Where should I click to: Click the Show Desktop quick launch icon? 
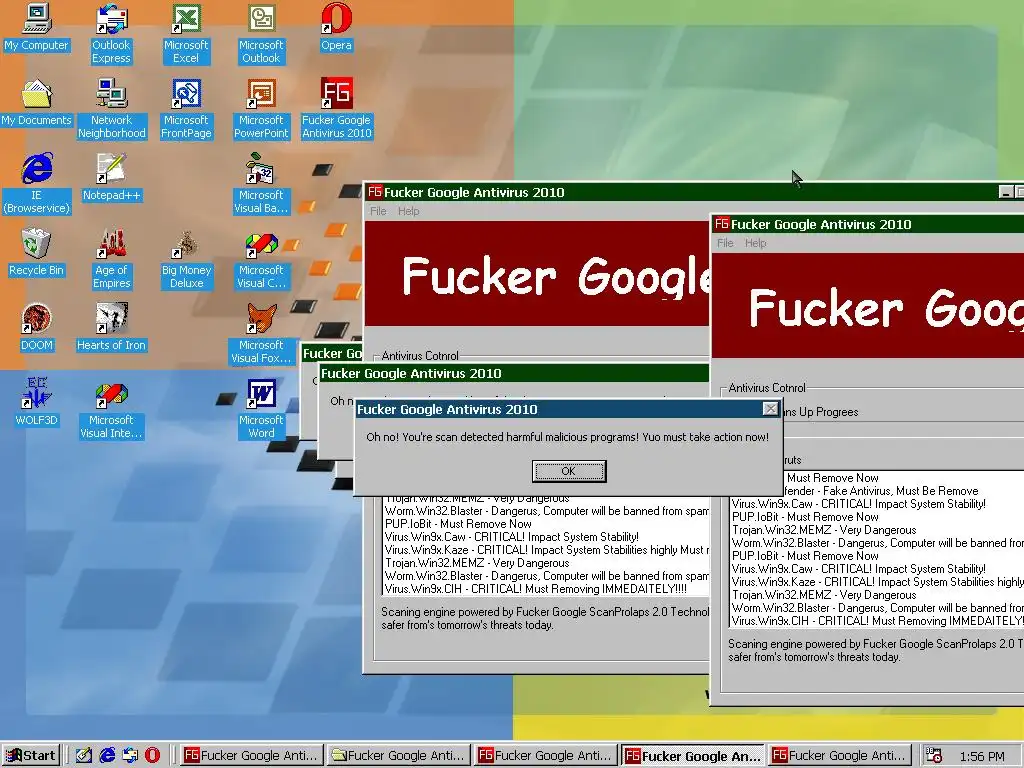(x=84, y=756)
